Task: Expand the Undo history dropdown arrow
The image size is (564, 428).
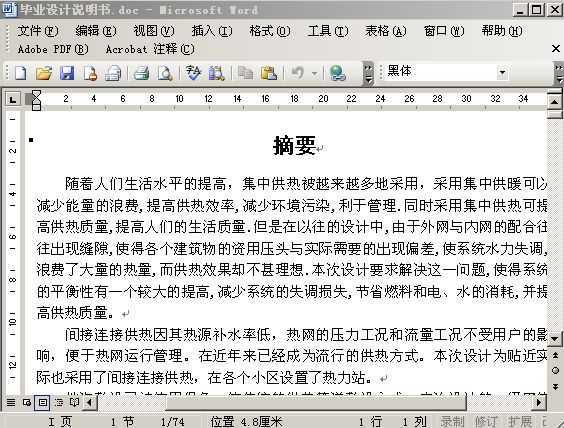Action: click(314, 73)
